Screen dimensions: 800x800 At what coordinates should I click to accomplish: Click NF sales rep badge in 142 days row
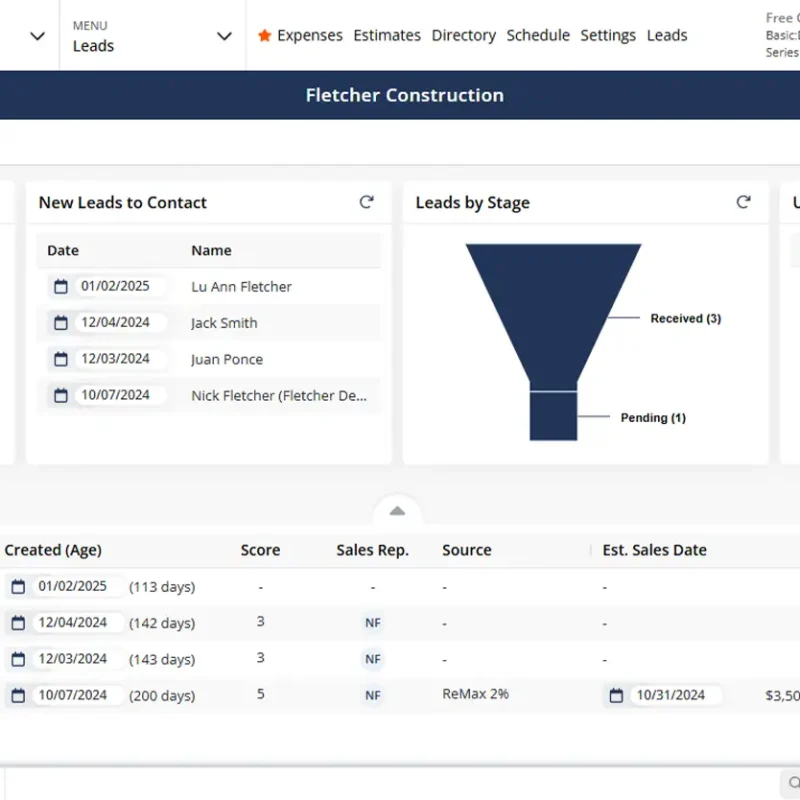point(373,622)
